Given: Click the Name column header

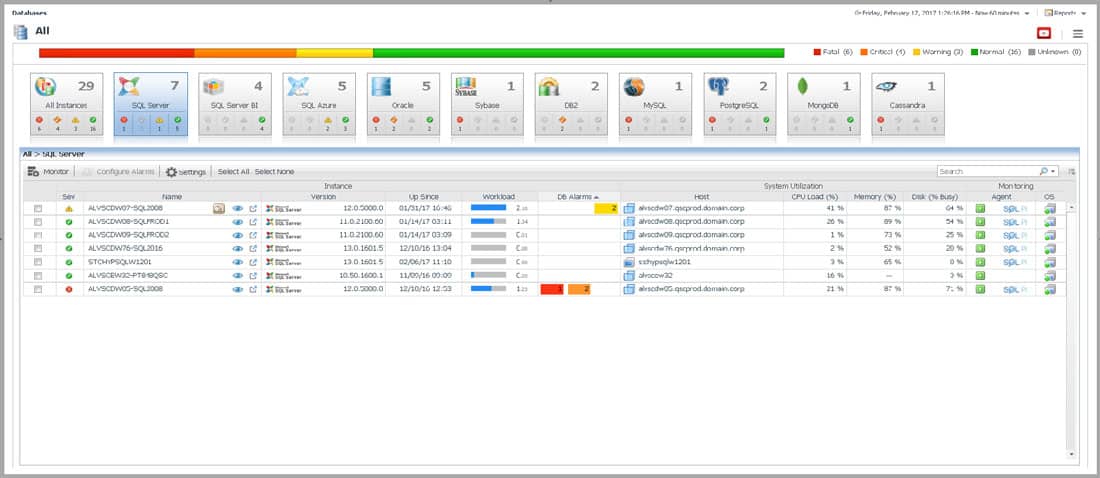Looking at the screenshot, I should (172, 197).
